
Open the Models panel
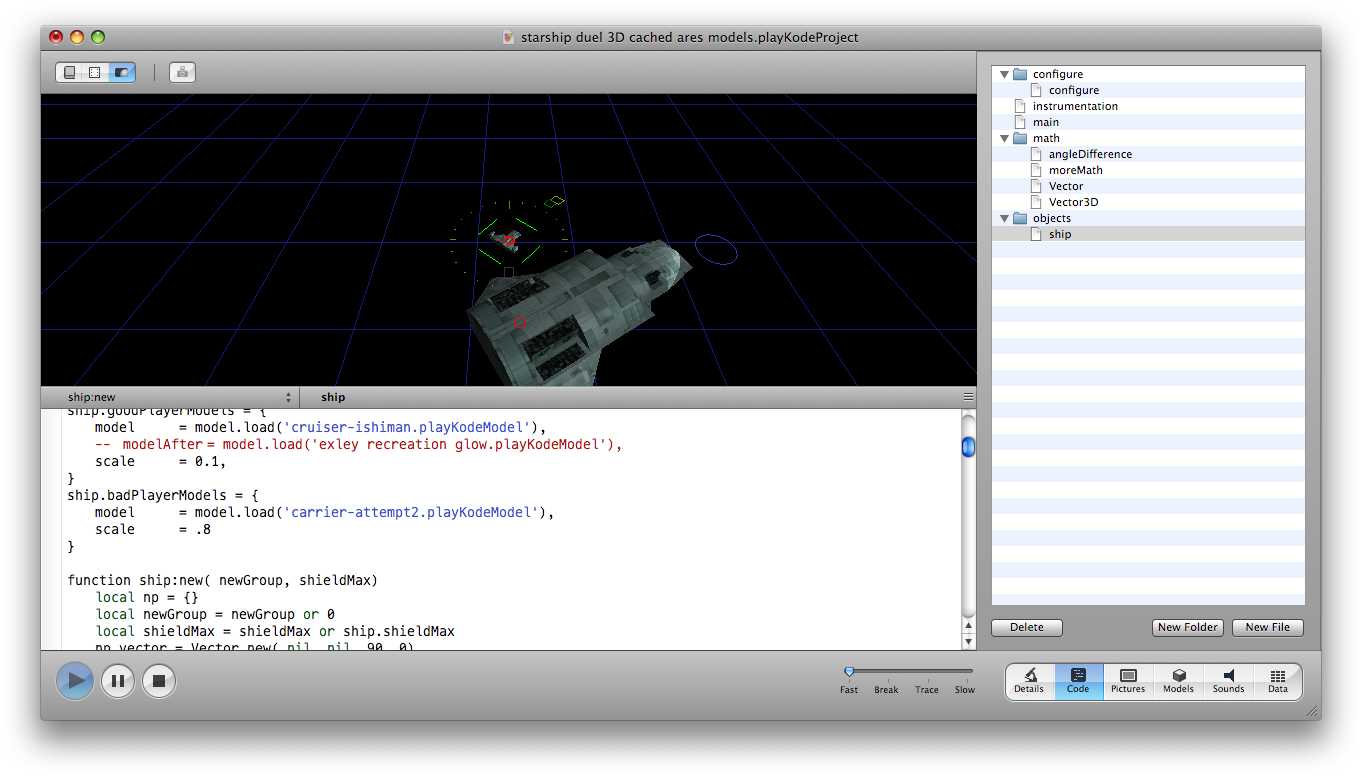(x=1178, y=681)
